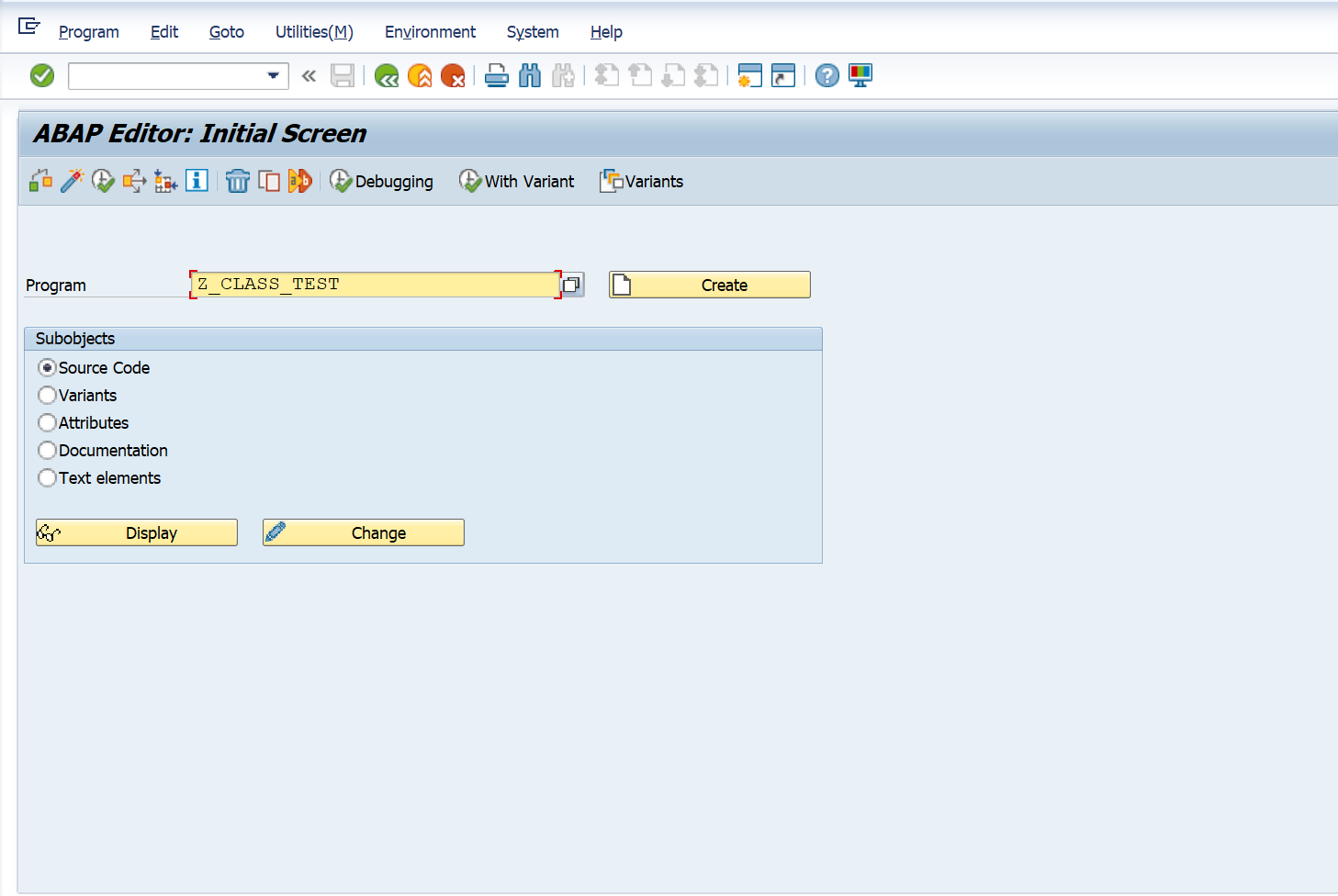Viewport: 1338px width, 896px height.
Task: Click the orange Exit icon
Action: click(x=420, y=75)
